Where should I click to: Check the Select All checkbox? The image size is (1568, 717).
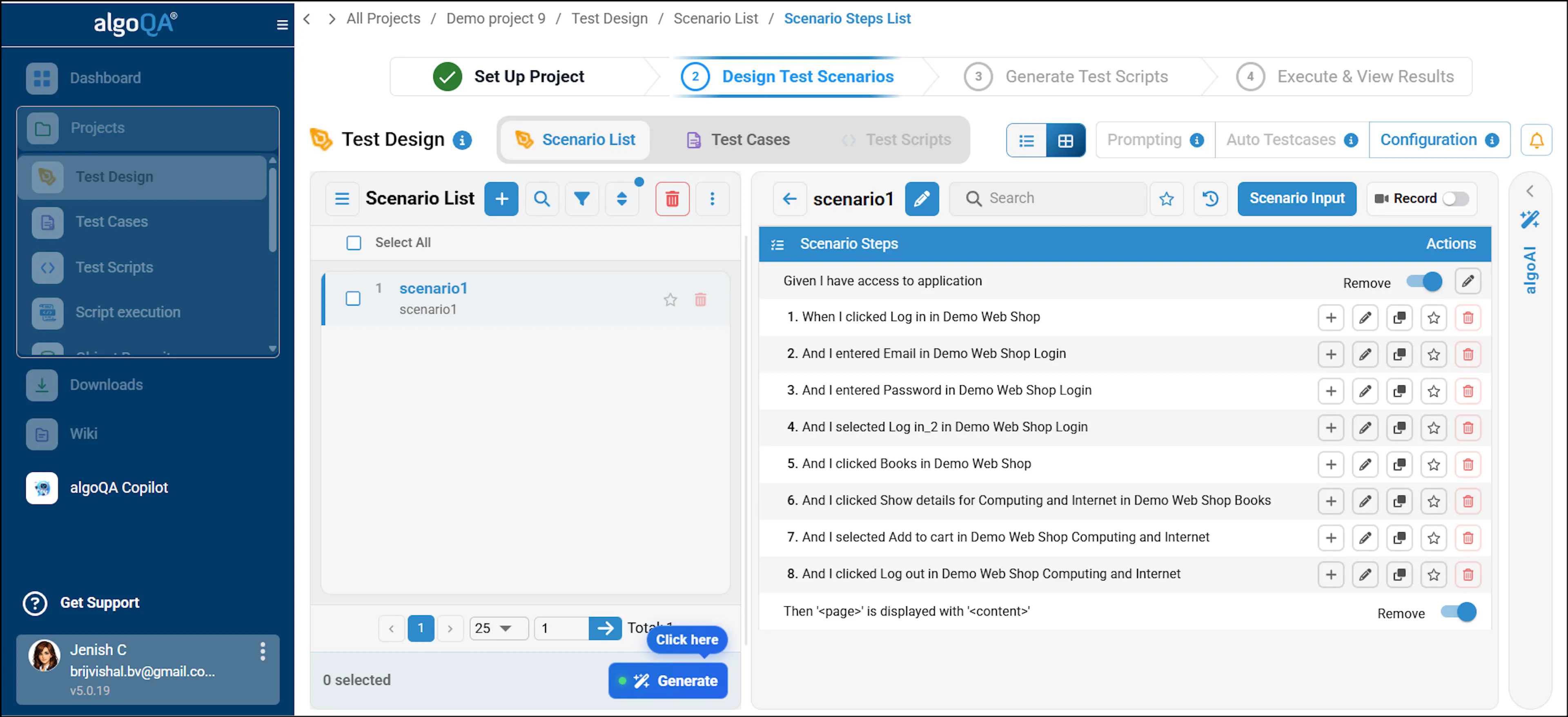(x=354, y=243)
